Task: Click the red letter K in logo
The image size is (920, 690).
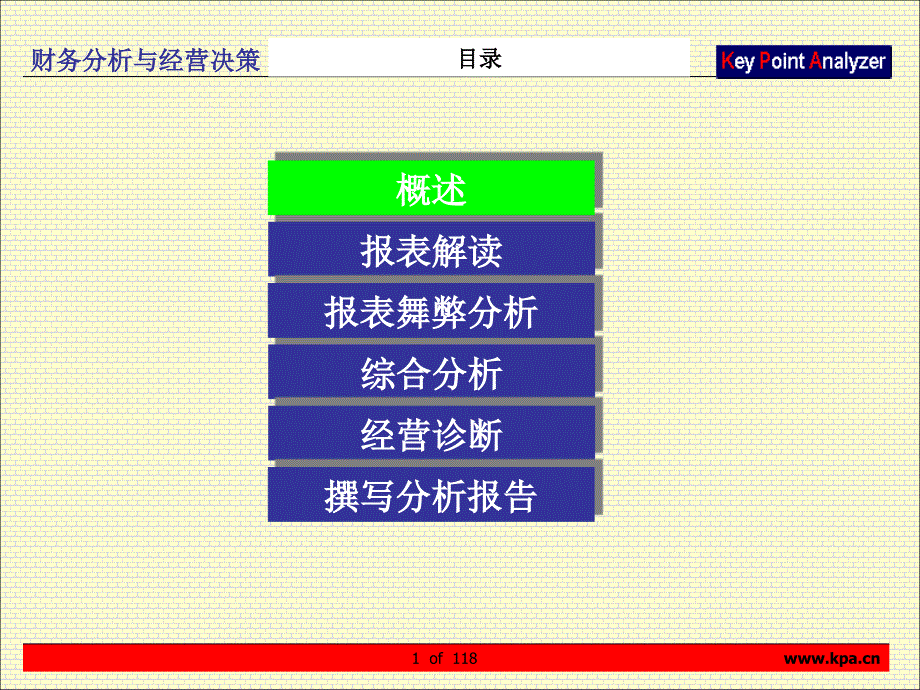Action: coord(727,61)
